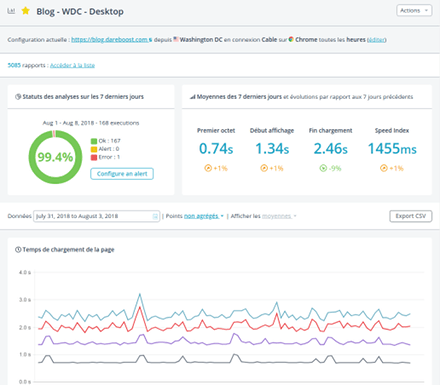
Task: Click the 99.4% donut chart
Action: coord(55,157)
